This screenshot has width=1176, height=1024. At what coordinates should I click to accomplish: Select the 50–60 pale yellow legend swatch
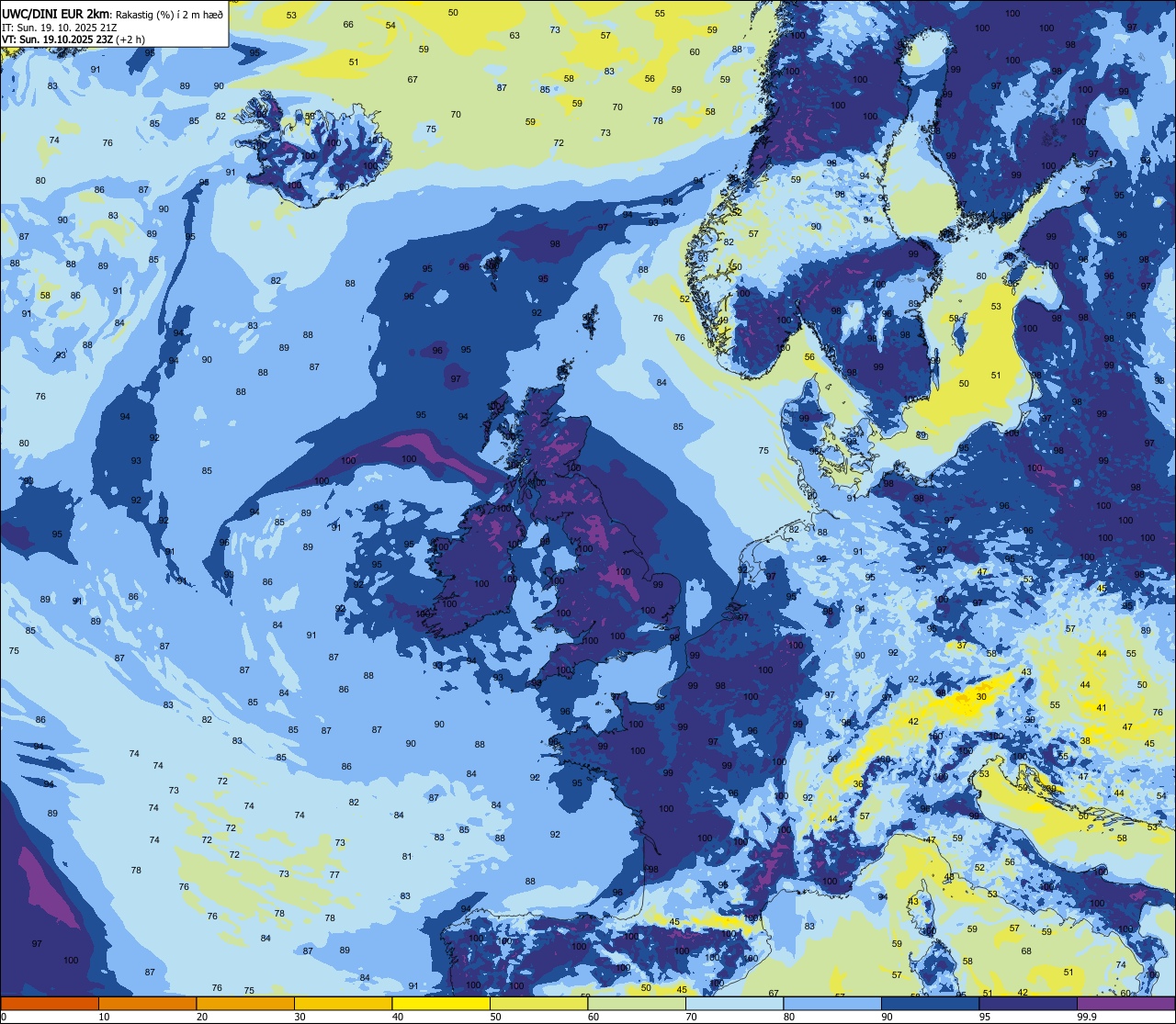tap(538, 1003)
